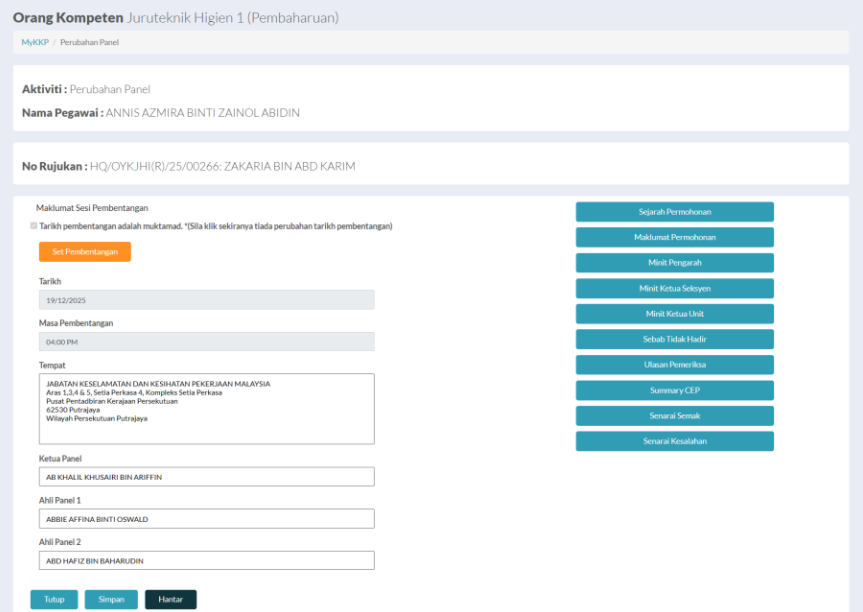Click the 'Aktiviti :' label text
The height and width of the screenshot is (612, 863).
pyautogui.click(x=44, y=89)
